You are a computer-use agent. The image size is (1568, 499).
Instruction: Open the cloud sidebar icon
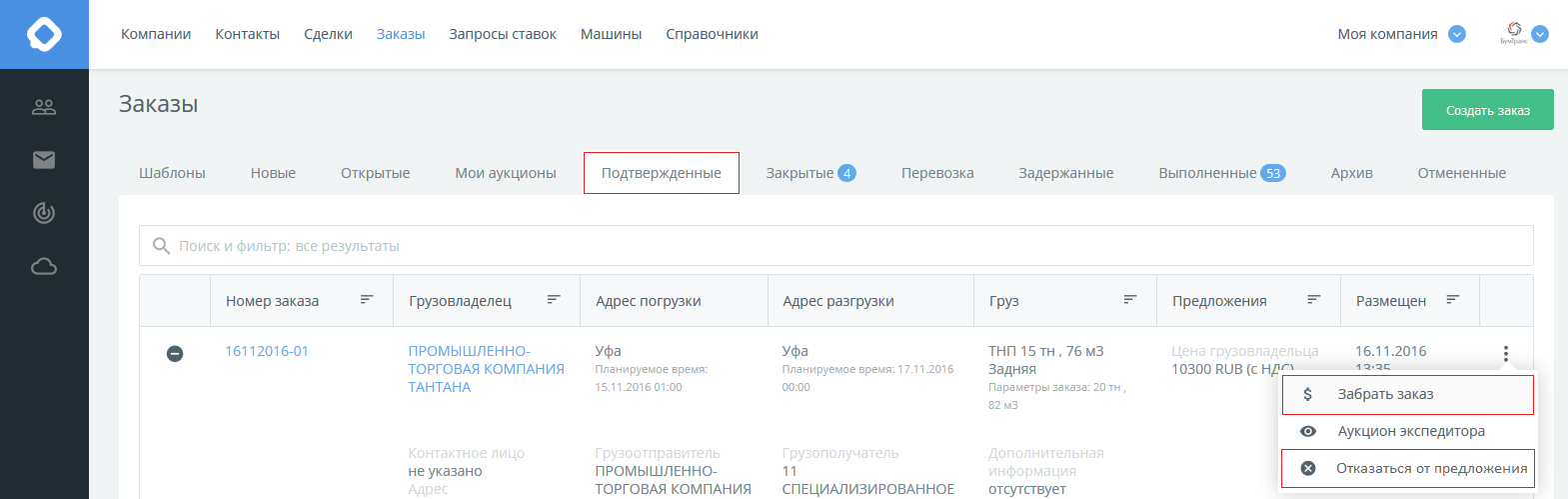pyautogui.click(x=44, y=266)
